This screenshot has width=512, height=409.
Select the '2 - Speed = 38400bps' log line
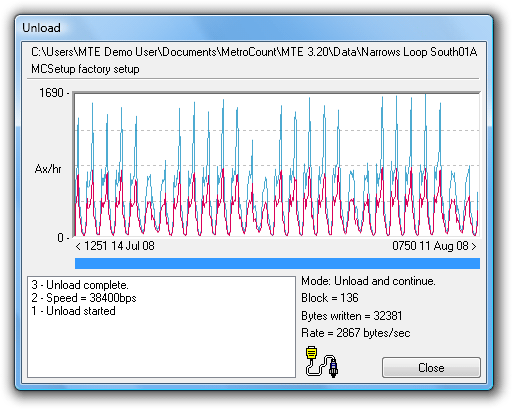tap(84, 298)
